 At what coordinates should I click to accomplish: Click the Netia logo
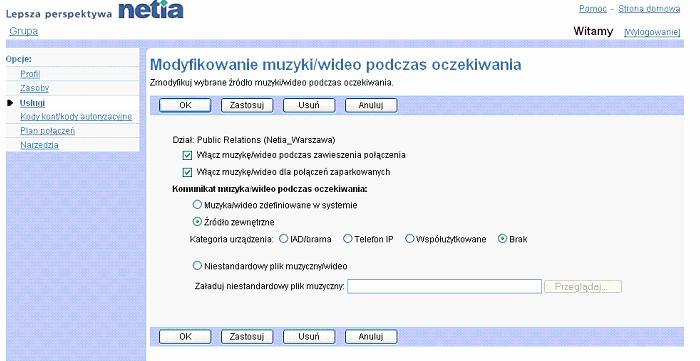click(151, 9)
